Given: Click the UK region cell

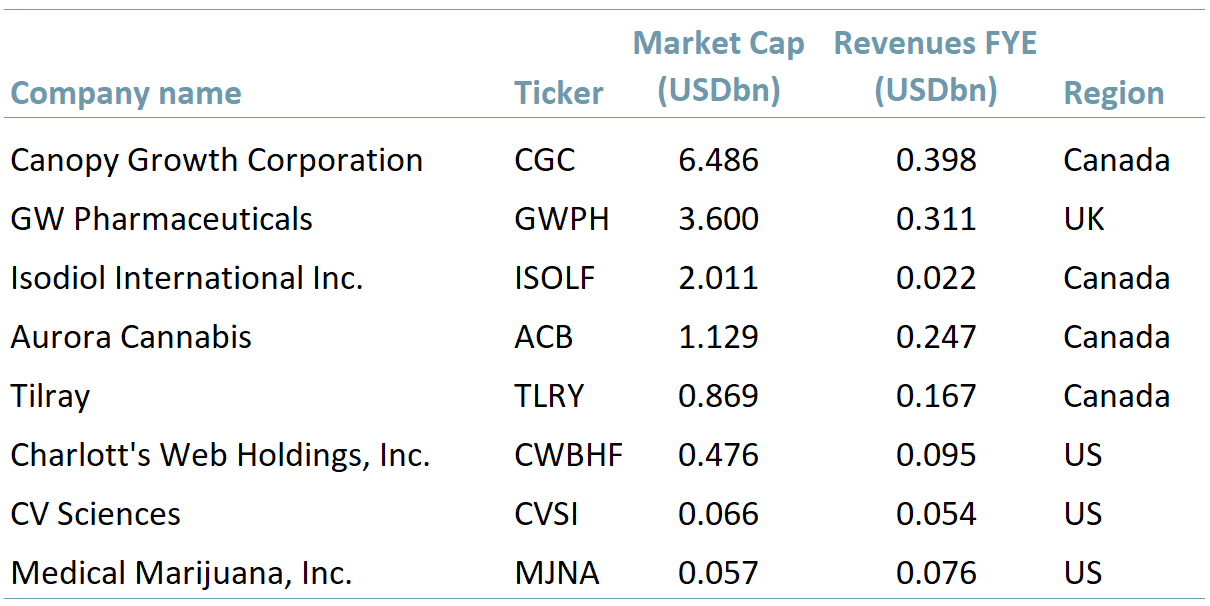Looking at the screenshot, I should tap(1083, 219).
